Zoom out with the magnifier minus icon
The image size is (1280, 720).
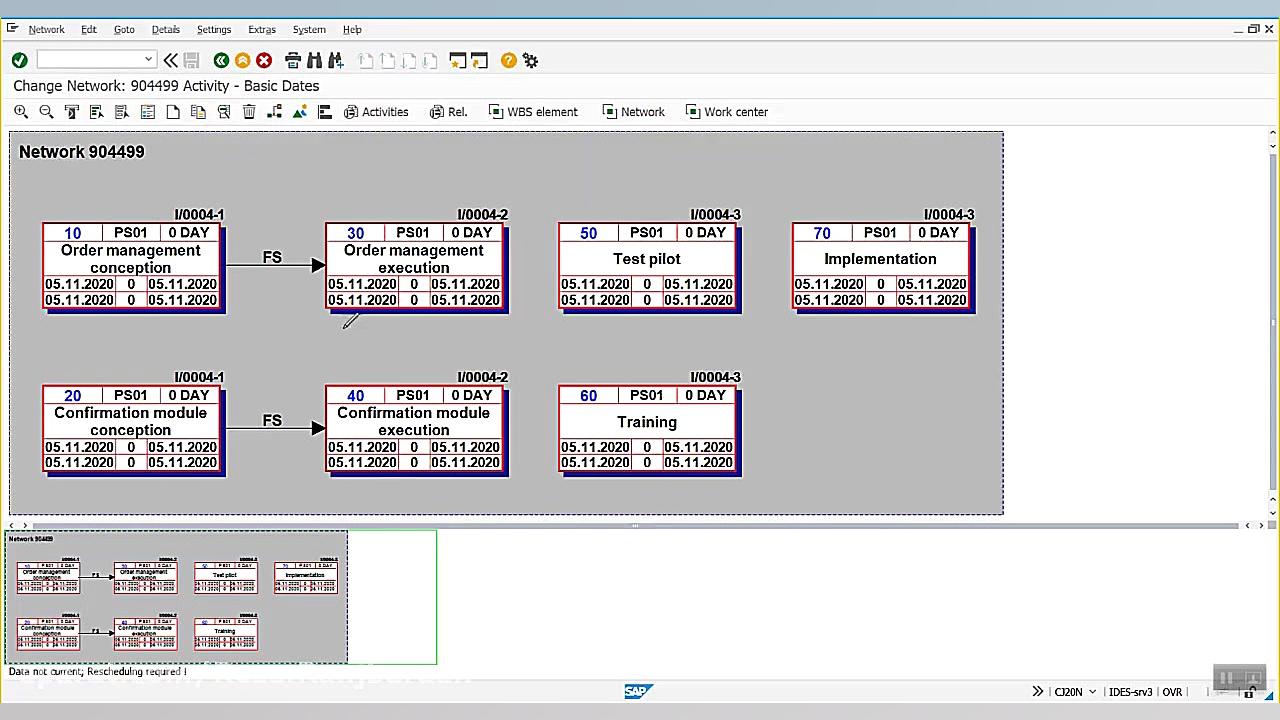(x=46, y=112)
